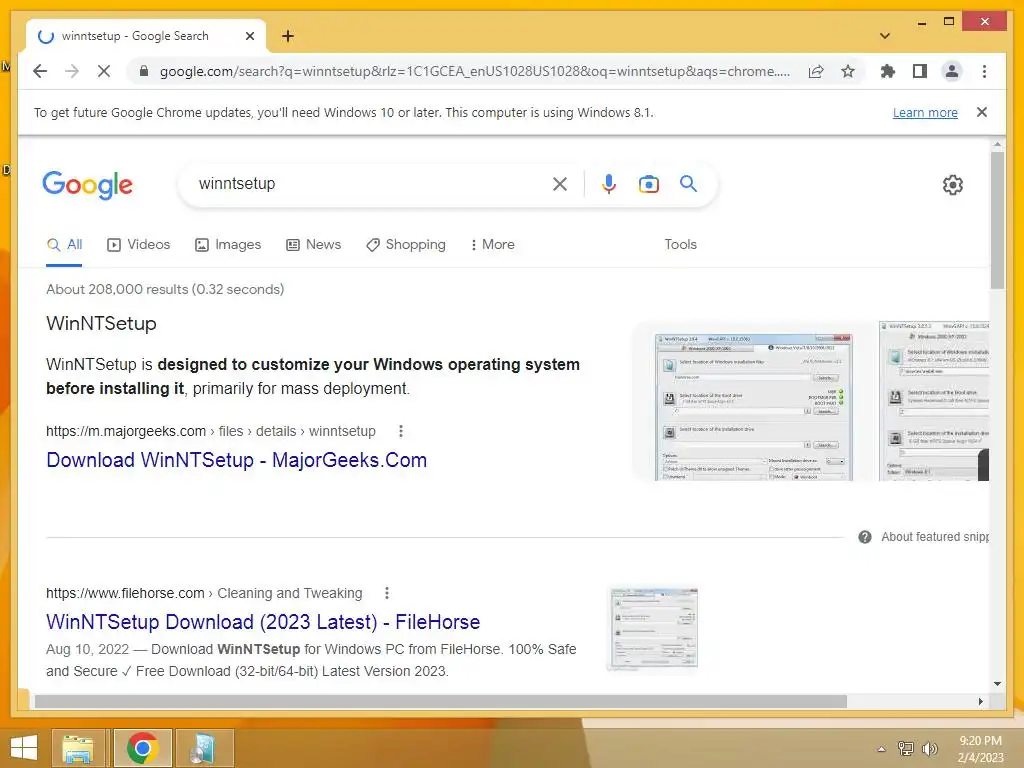Switch to the Images tab

pos(228,245)
